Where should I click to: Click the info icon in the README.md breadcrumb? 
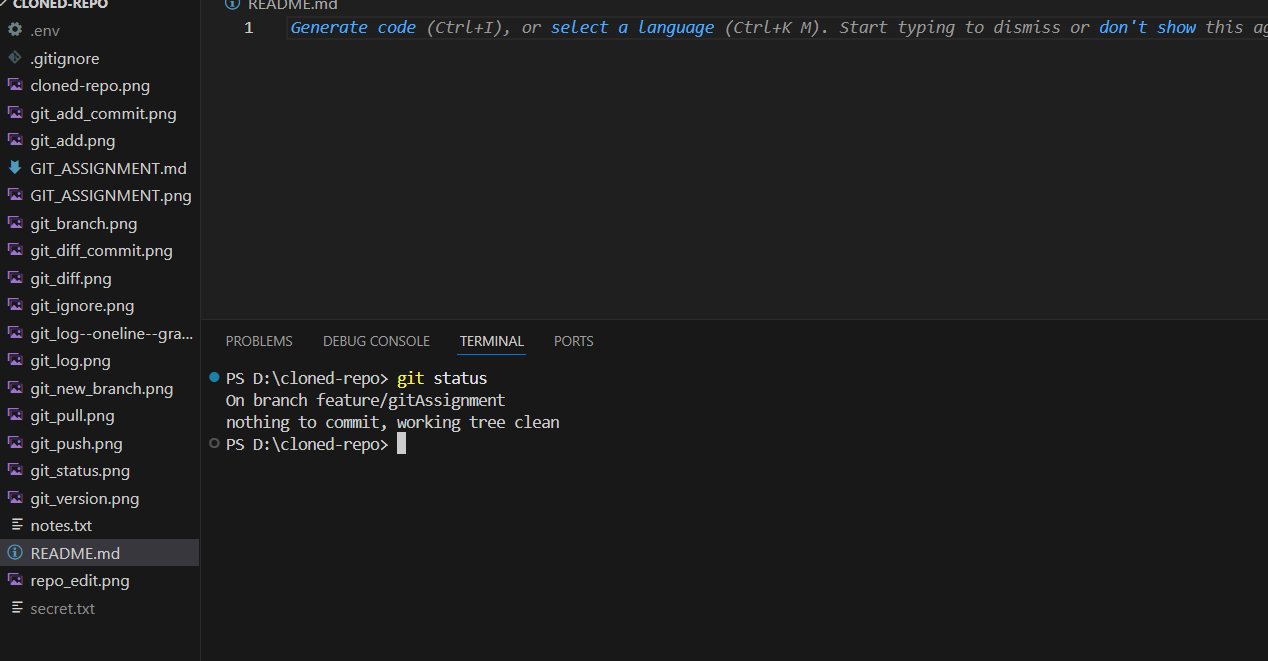(x=232, y=5)
